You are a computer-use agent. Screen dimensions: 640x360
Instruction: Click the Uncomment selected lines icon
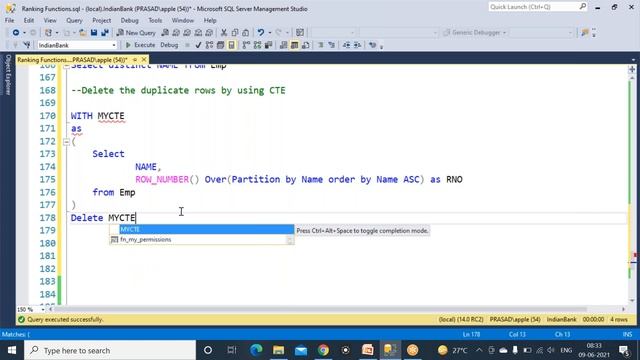331,45
